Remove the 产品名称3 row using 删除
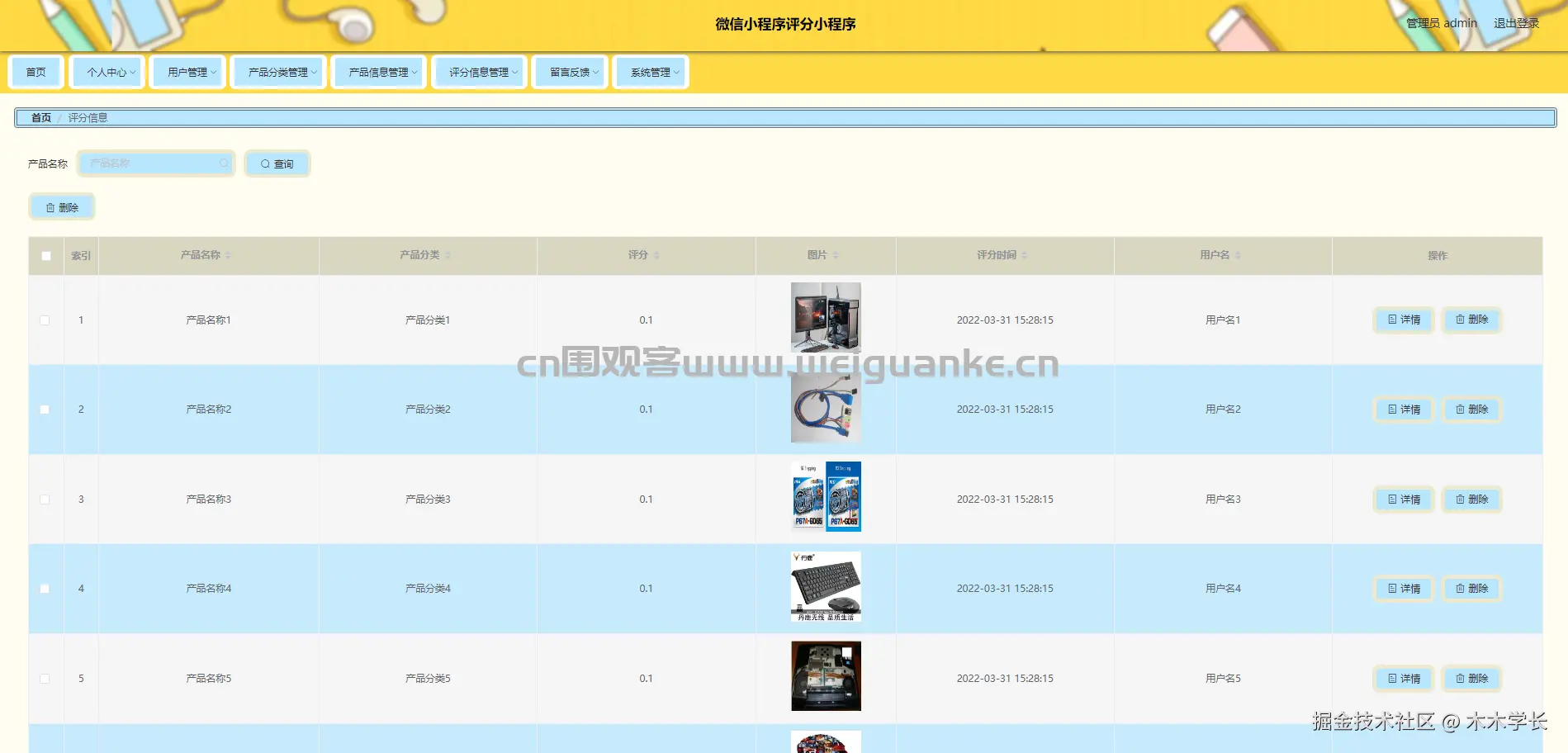This screenshot has width=1568, height=753. [1471, 500]
